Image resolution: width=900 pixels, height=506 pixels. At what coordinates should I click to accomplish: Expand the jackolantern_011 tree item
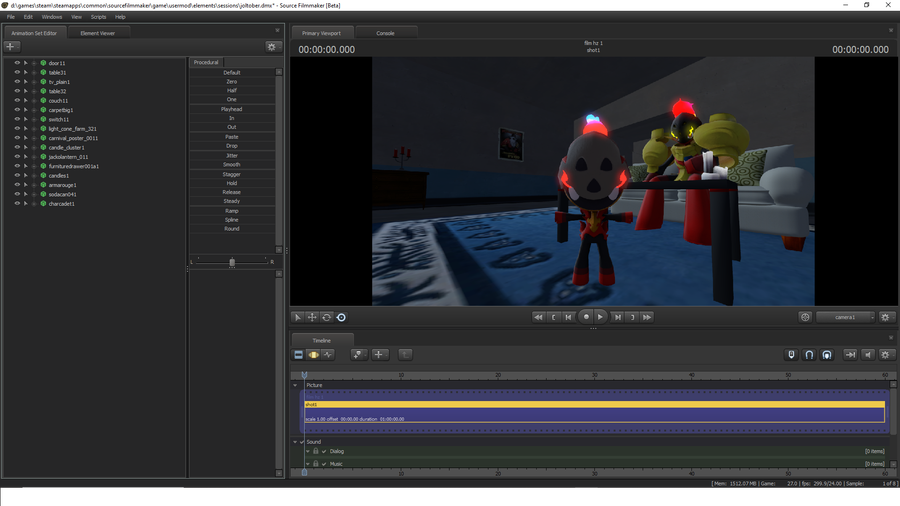(25, 157)
